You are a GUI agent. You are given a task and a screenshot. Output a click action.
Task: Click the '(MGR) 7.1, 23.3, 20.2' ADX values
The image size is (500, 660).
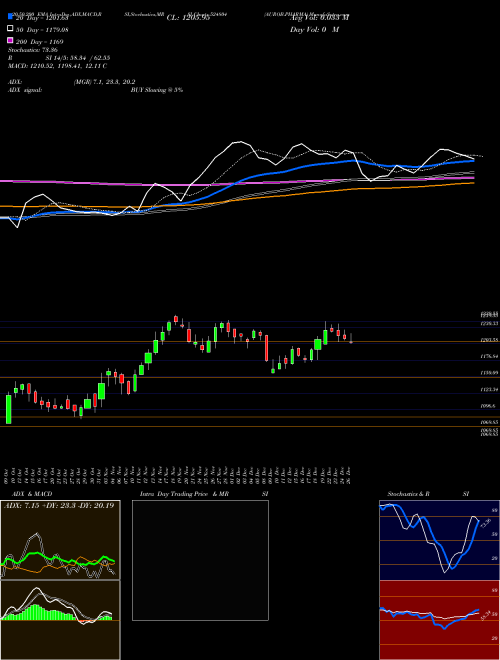(104, 82)
